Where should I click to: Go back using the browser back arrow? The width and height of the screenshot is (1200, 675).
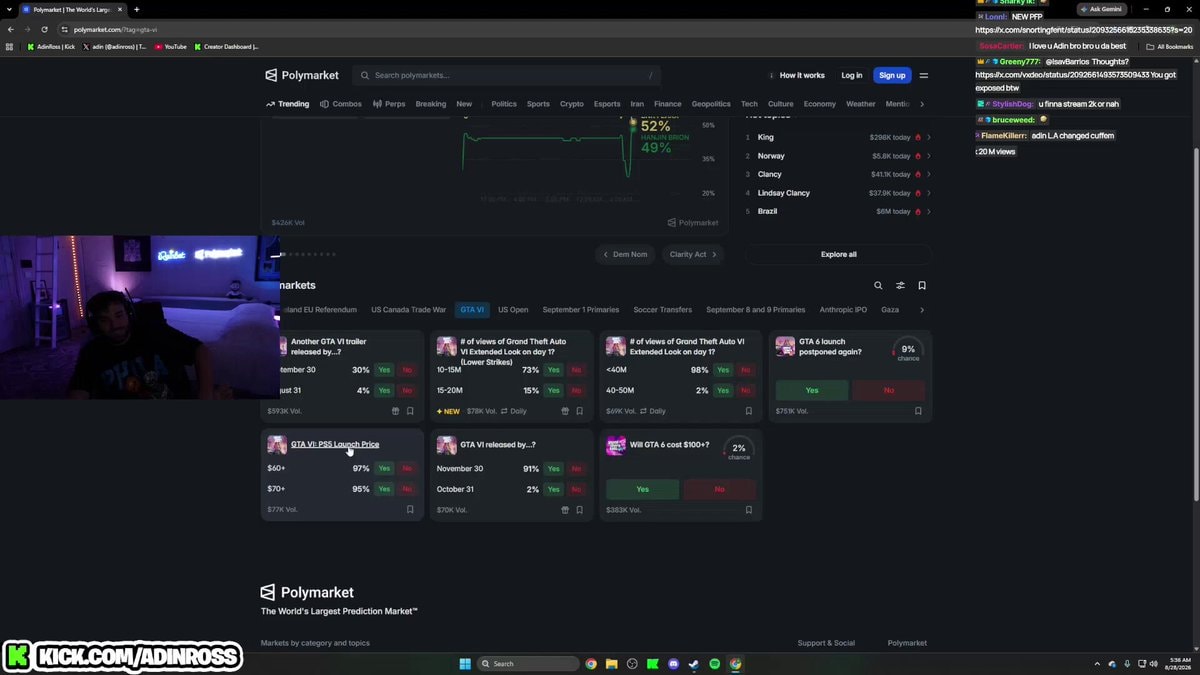tap(11, 29)
